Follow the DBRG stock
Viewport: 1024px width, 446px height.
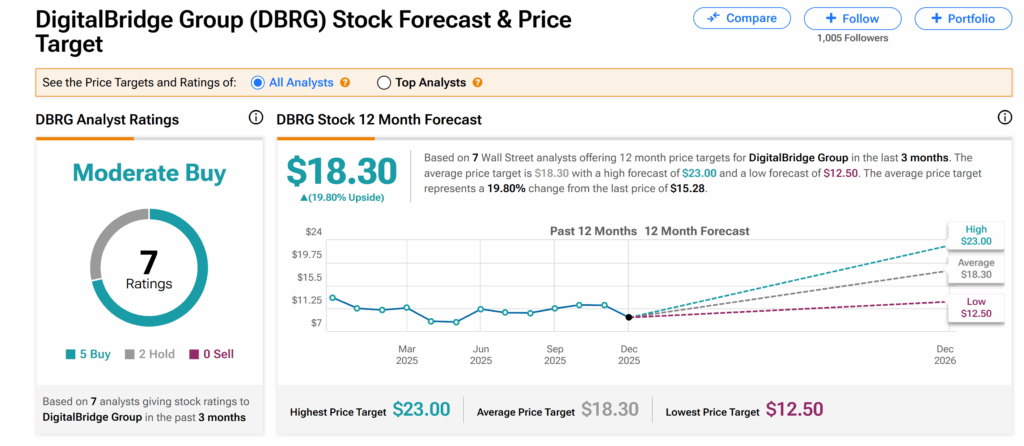click(852, 18)
